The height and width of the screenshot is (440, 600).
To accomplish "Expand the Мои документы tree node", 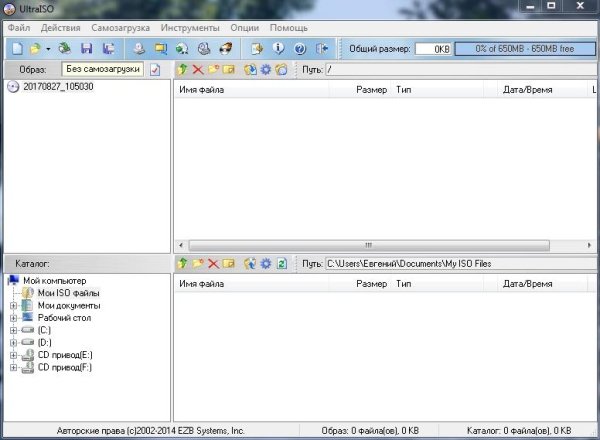I will pyautogui.click(x=13, y=306).
